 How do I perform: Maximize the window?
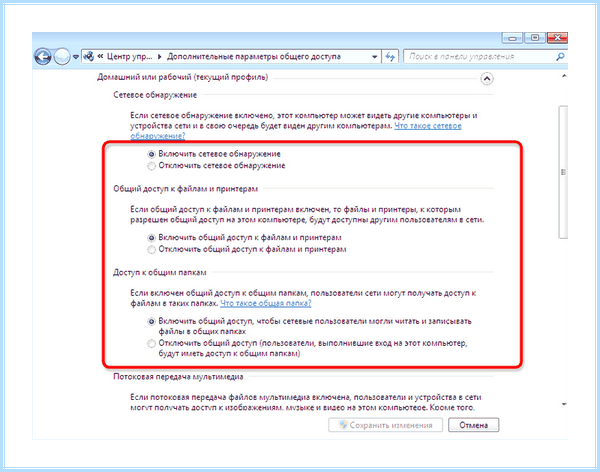click(535, 38)
